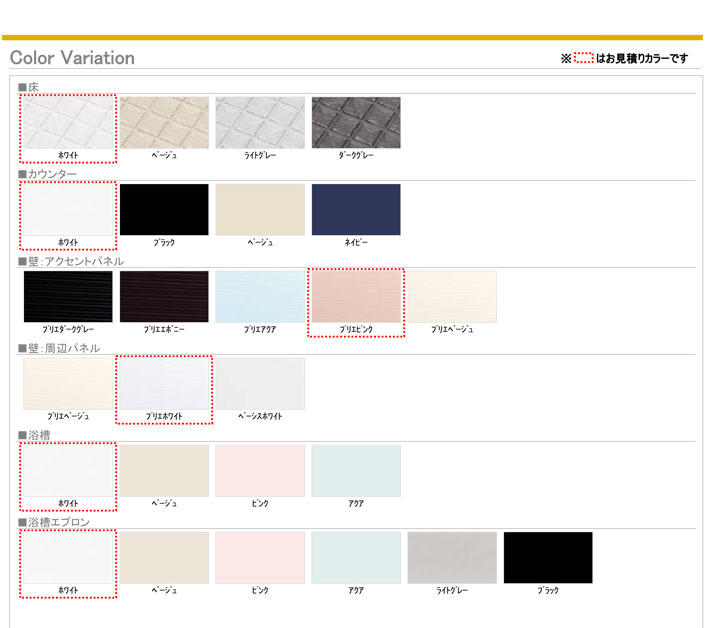Select the pink accent panel swatch

point(356,297)
